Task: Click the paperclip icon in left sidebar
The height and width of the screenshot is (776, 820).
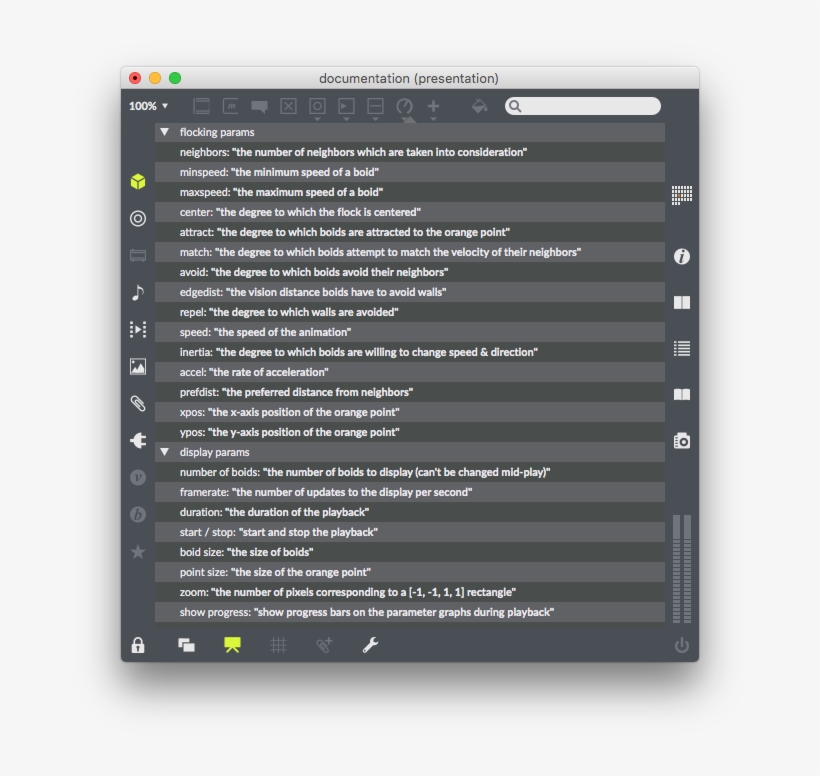Action: coord(138,404)
